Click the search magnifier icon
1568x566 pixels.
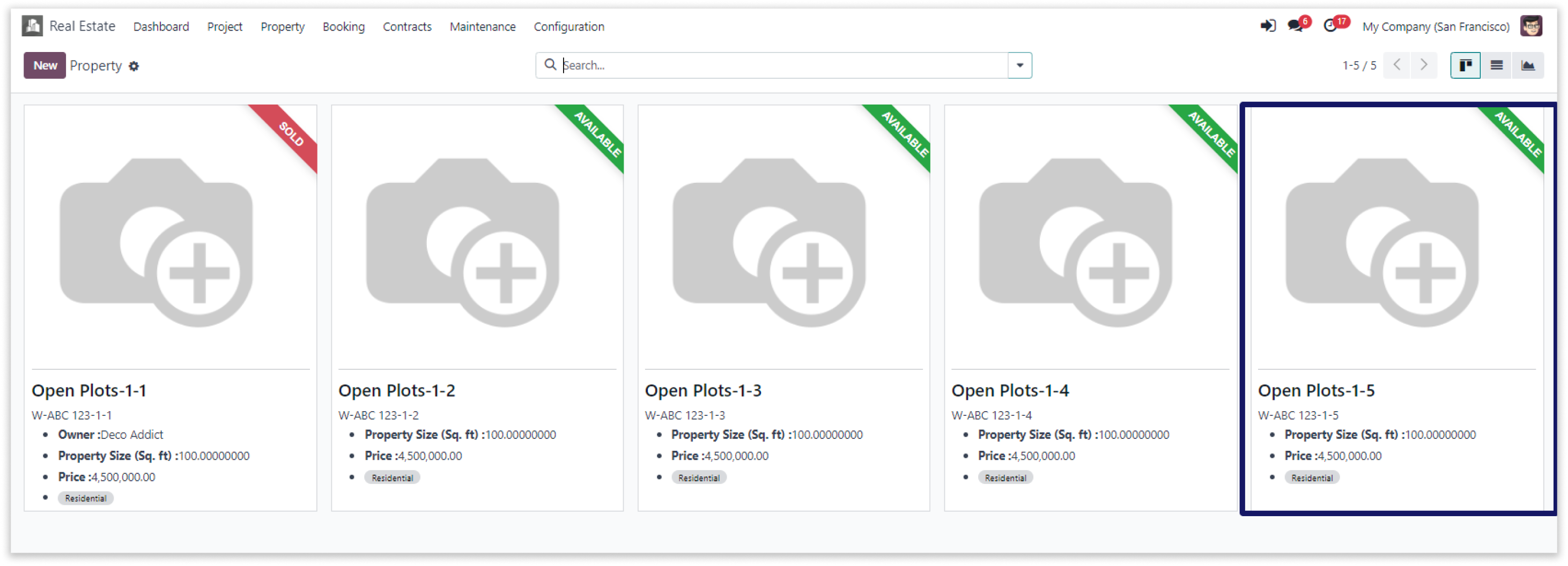550,64
